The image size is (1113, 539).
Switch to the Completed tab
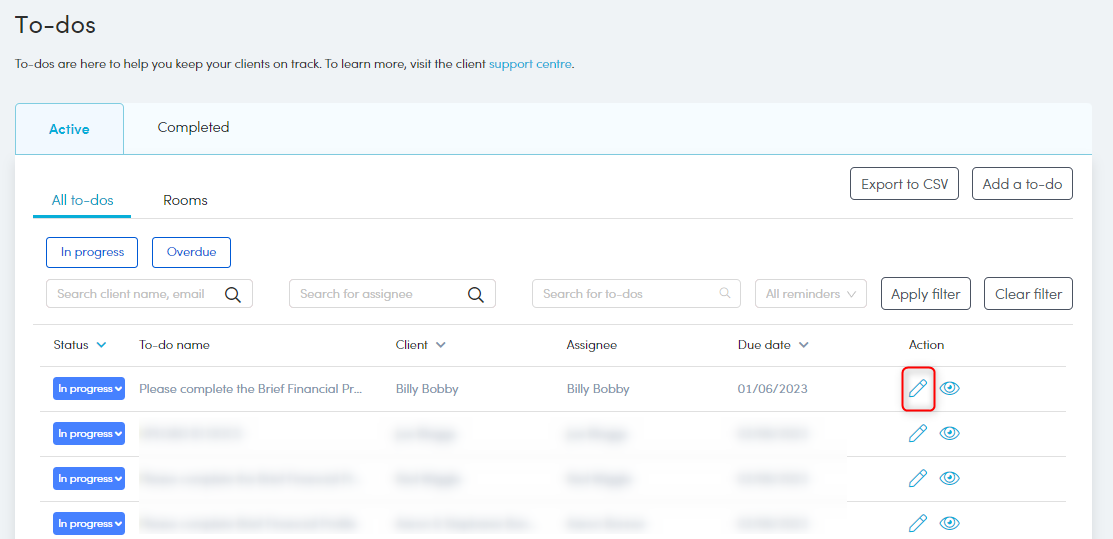(x=193, y=127)
